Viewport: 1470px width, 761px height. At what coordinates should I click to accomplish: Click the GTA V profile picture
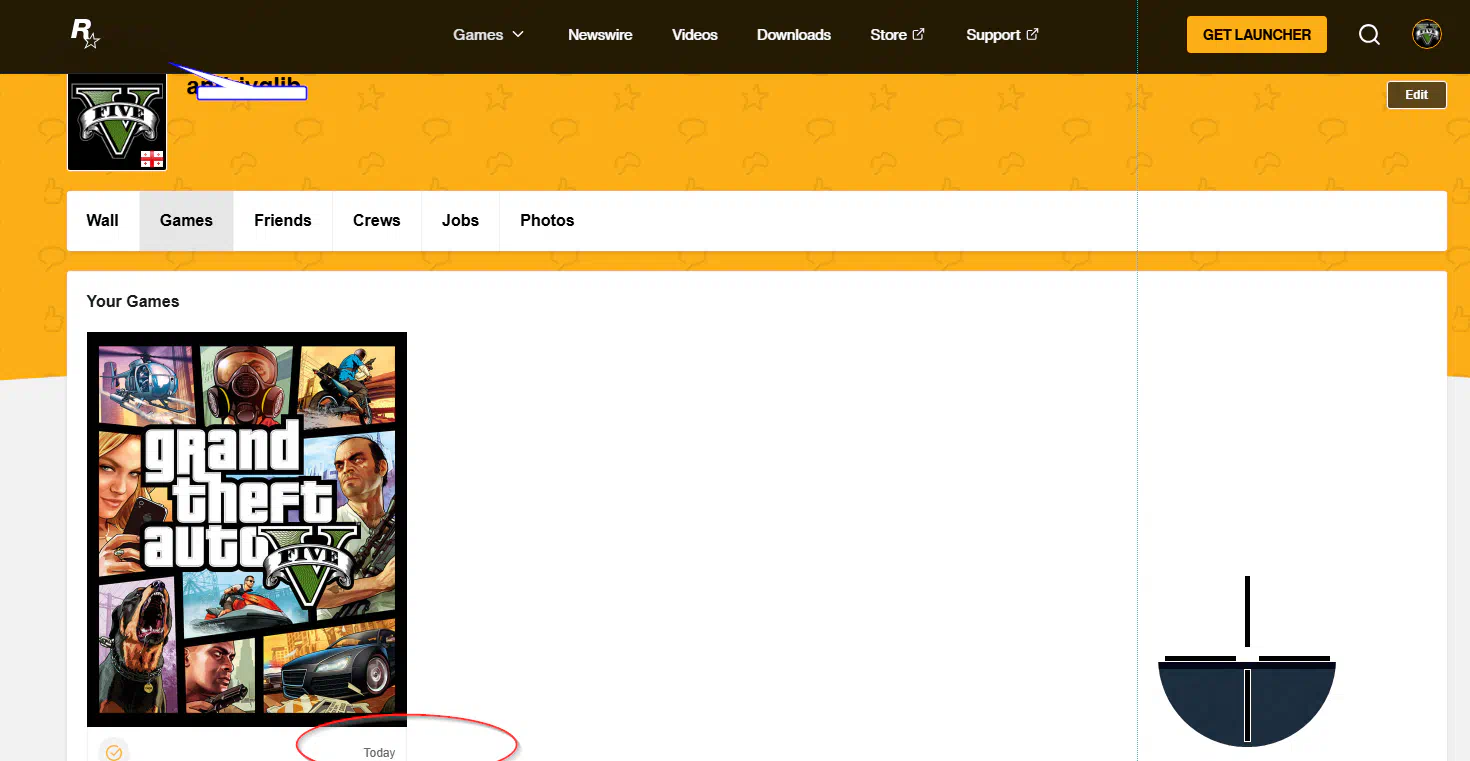[x=117, y=122]
